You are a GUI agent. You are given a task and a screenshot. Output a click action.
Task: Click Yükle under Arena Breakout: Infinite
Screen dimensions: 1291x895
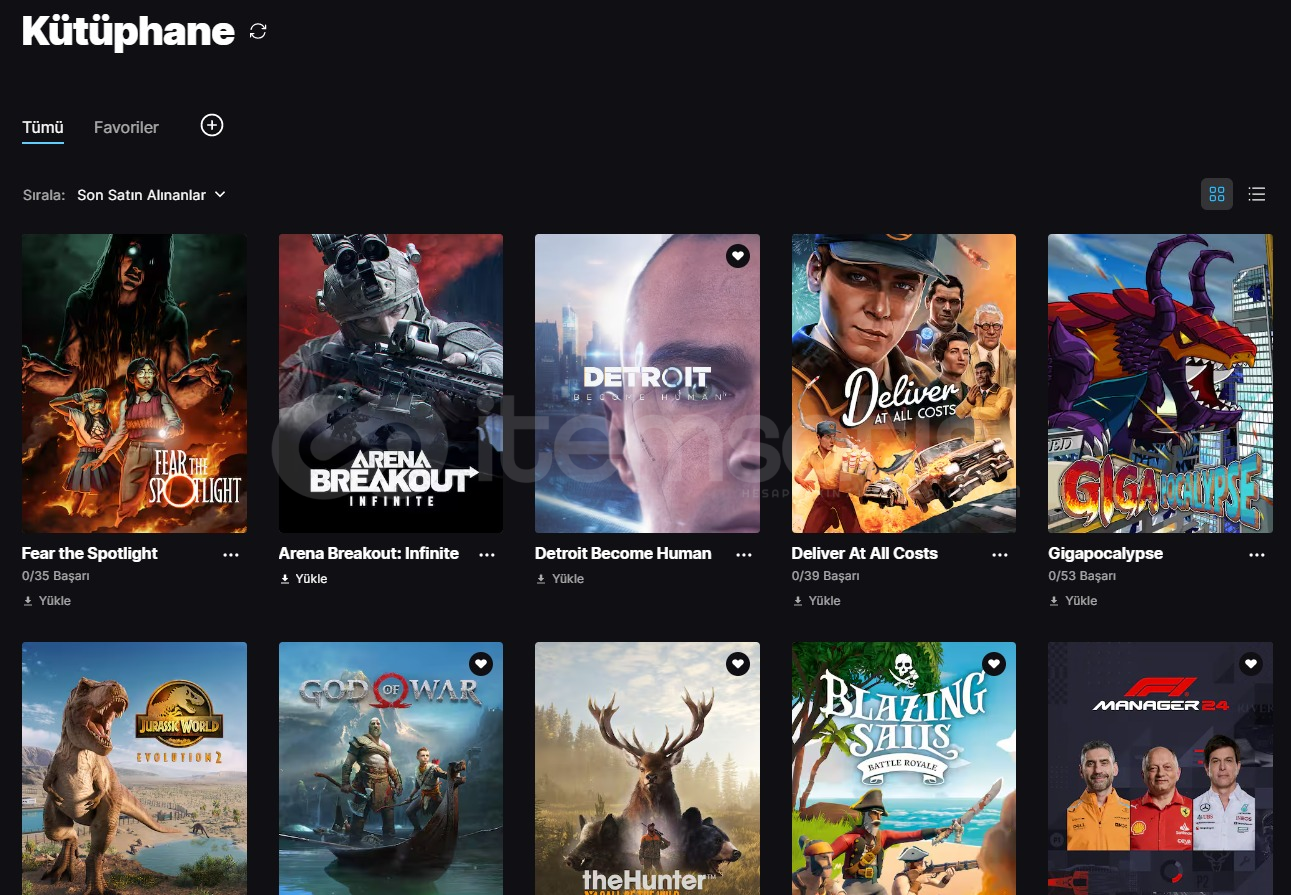pyautogui.click(x=303, y=579)
